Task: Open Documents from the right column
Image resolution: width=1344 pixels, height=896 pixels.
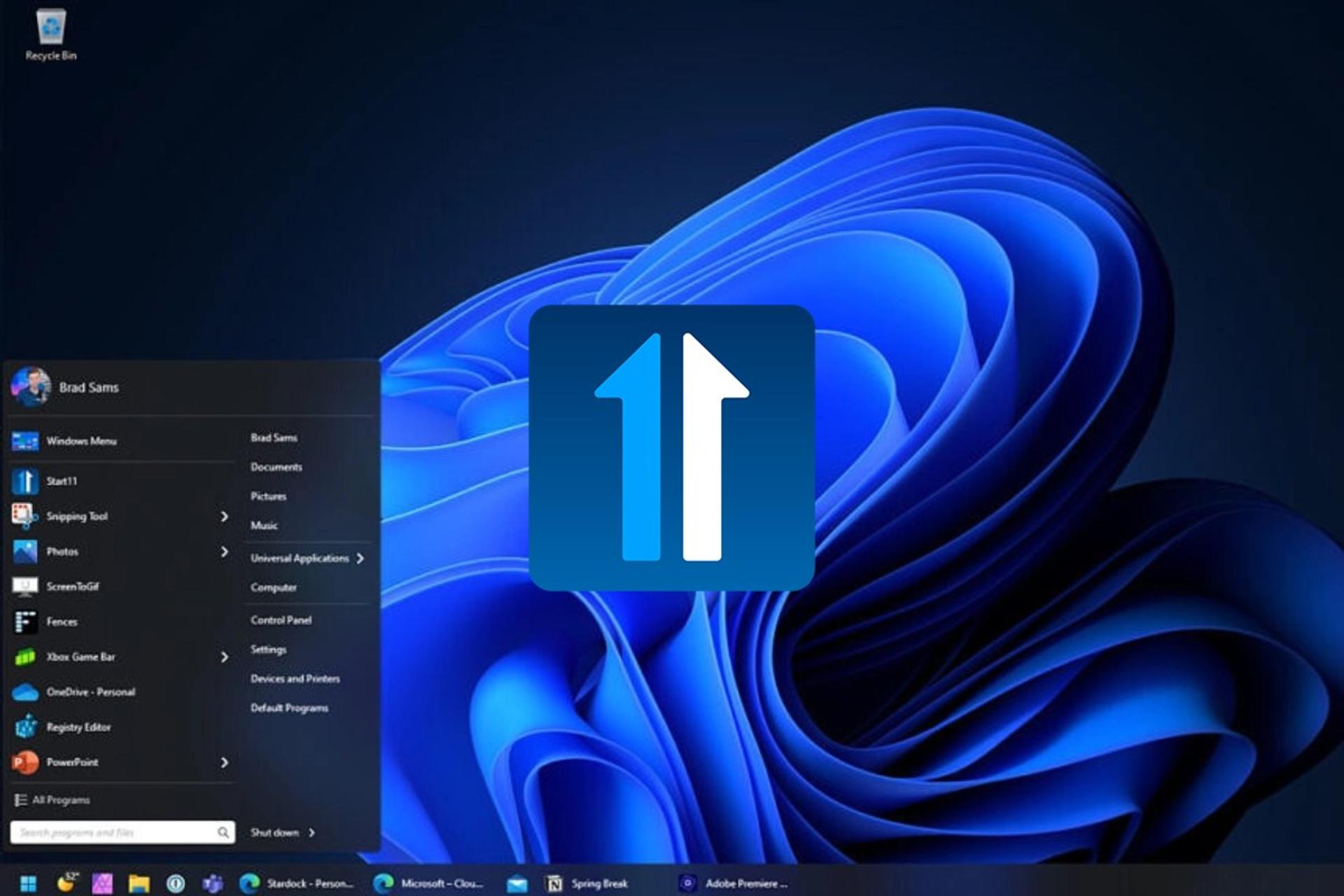Action: pos(276,467)
